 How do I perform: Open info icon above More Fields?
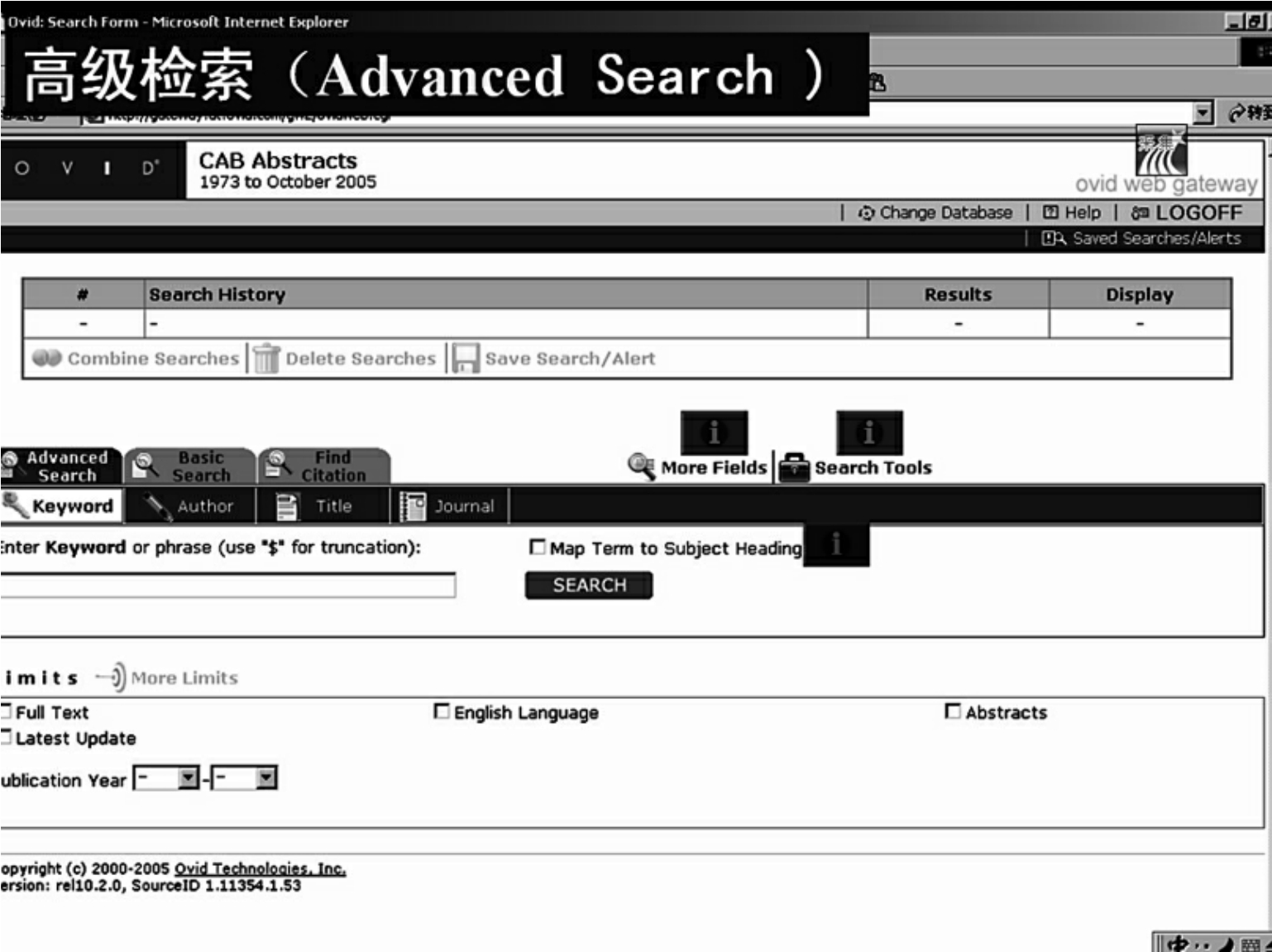pyautogui.click(x=714, y=432)
